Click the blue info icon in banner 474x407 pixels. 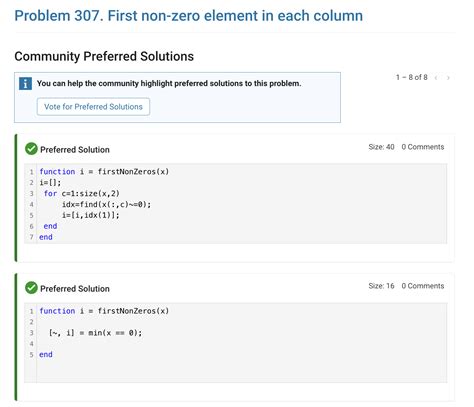tap(25, 83)
